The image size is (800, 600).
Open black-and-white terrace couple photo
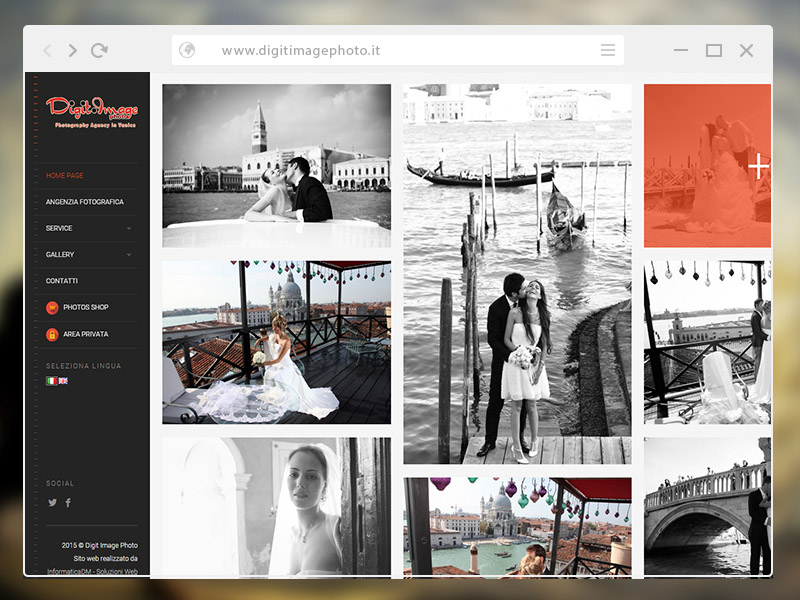[707, 342]
